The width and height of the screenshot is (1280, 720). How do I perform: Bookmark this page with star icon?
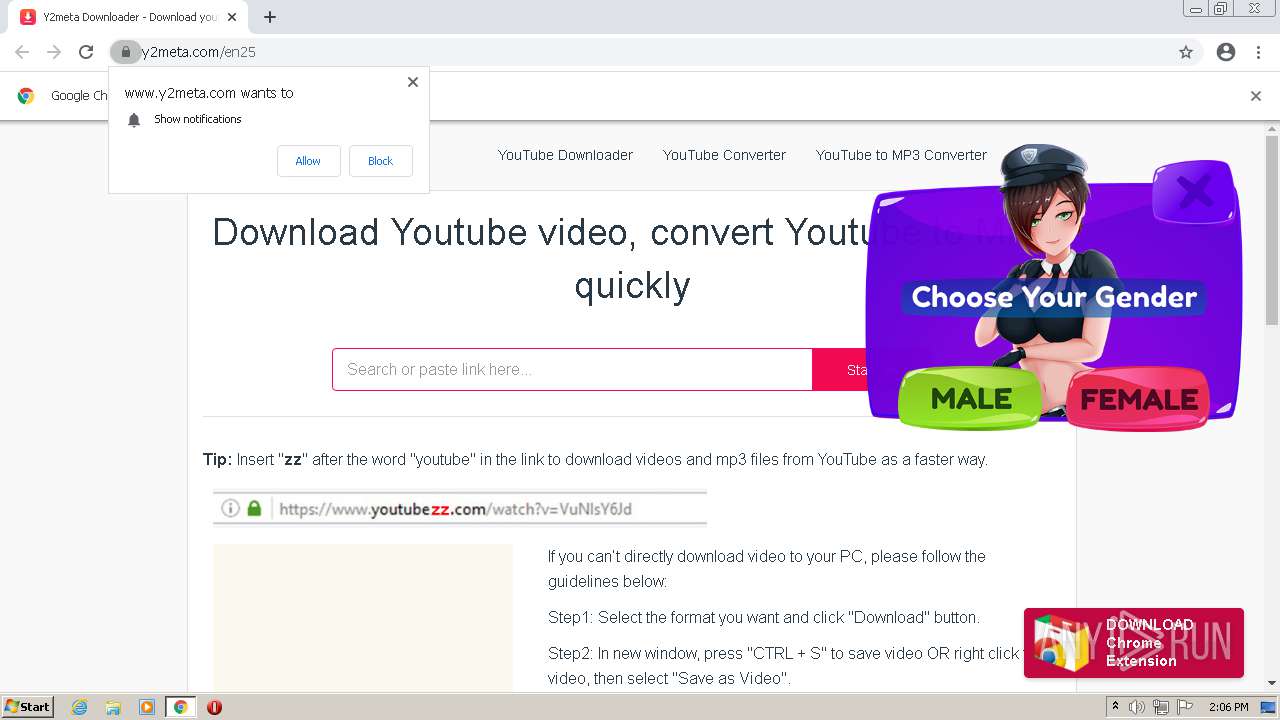1186,52
